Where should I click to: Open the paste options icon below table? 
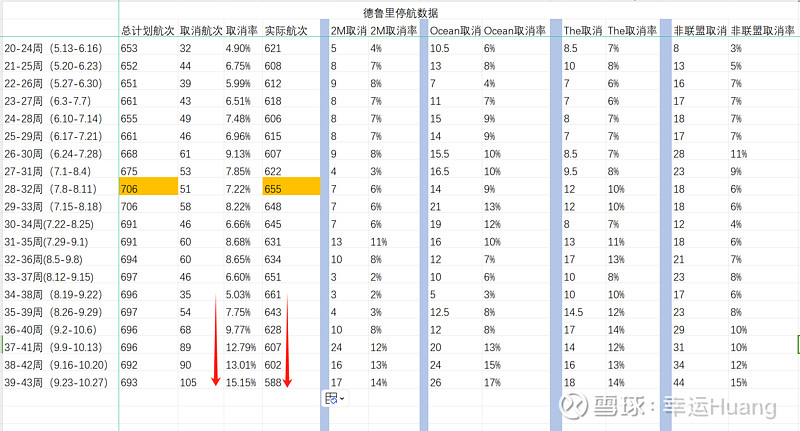tap(332, 398)
